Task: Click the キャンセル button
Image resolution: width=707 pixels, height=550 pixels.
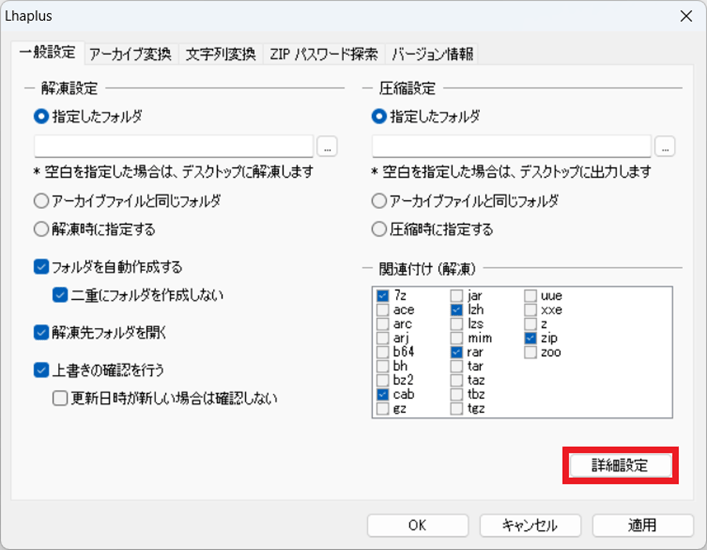Action: coord(530,525)
